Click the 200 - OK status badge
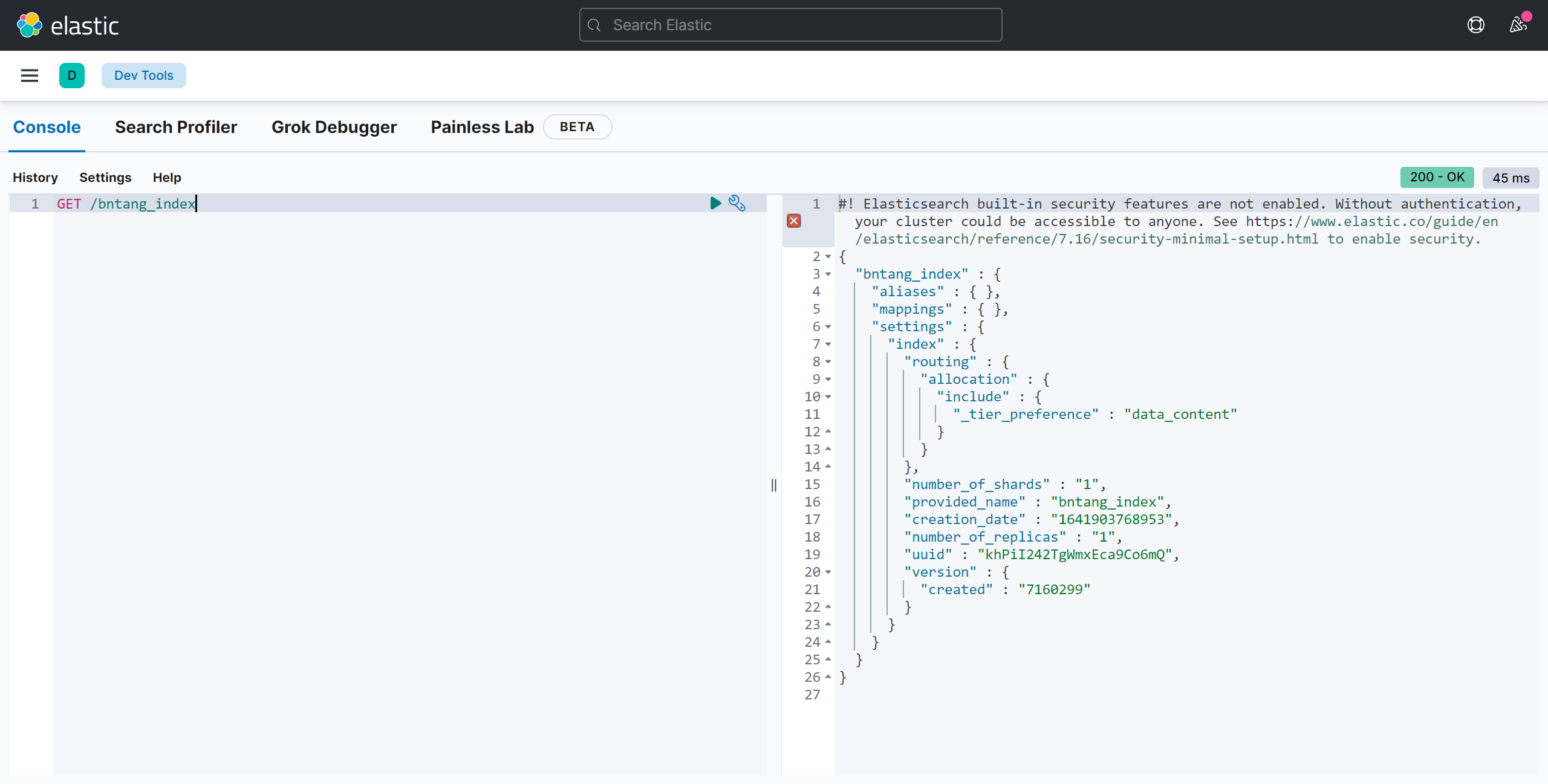 coord(1437,177)
